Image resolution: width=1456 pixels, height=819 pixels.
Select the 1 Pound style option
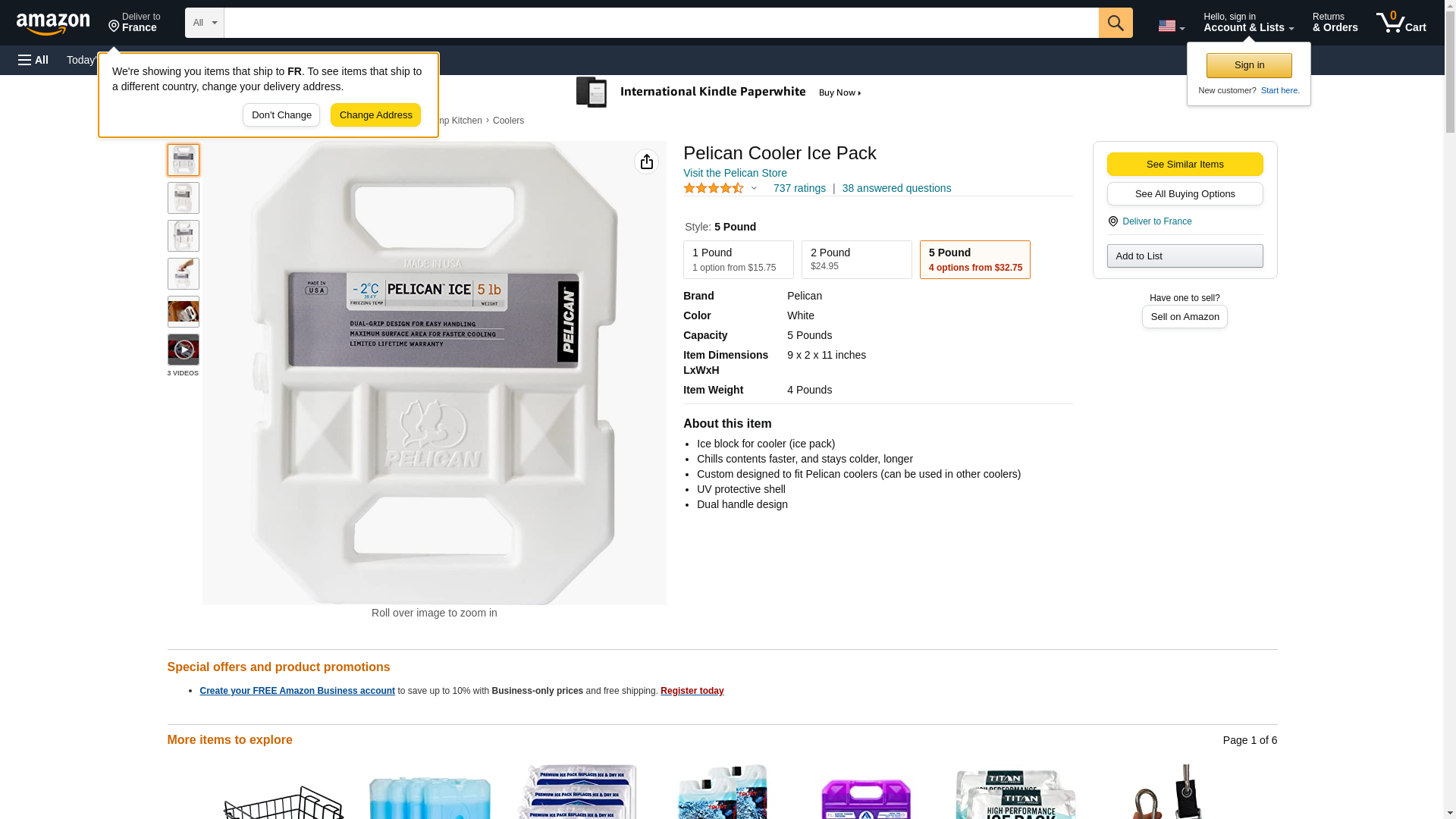point(738,259)
